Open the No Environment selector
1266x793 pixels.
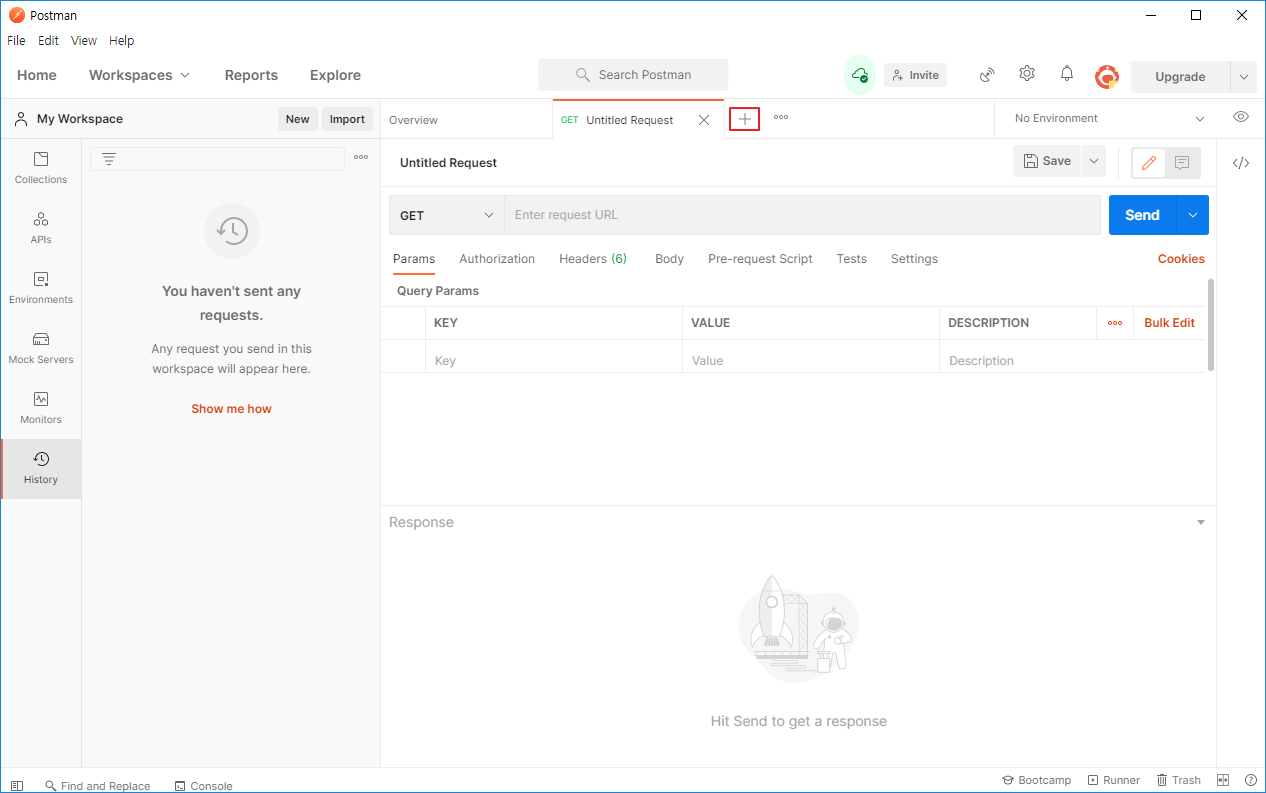click(x=1109, y=118)
